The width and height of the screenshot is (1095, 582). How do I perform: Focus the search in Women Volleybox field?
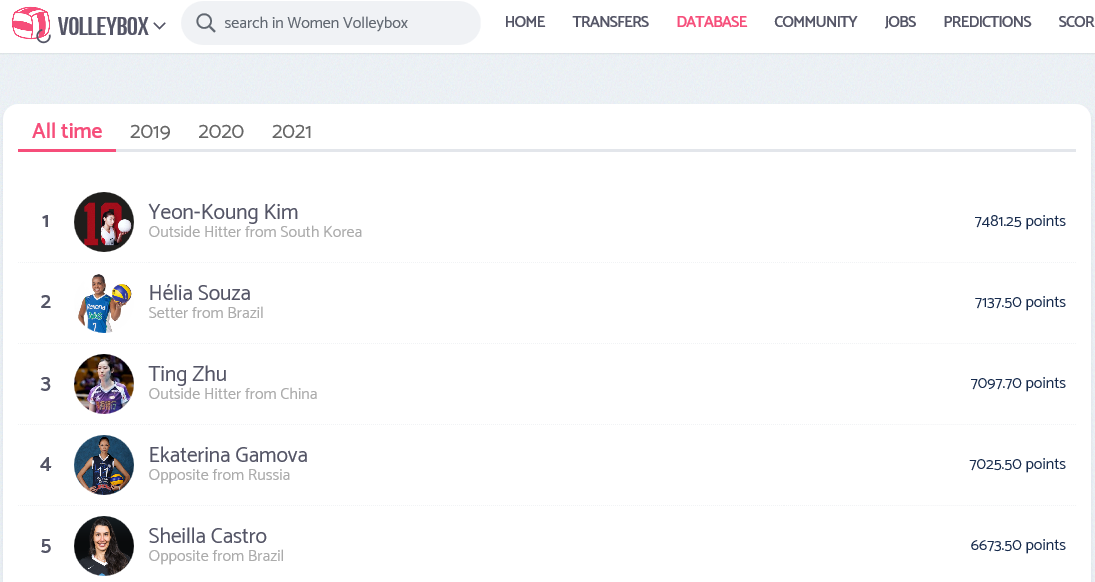[331, 23]
